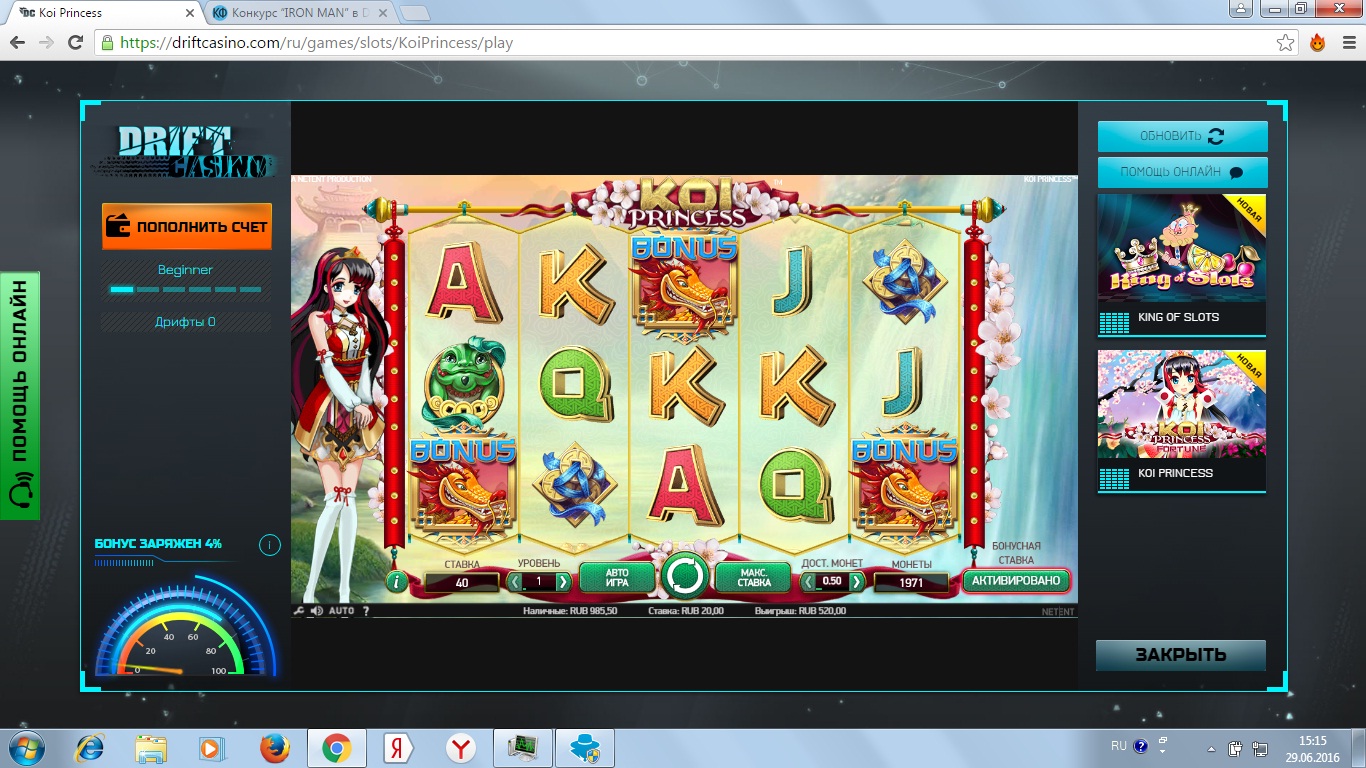
Task: Click the bonus charge speedometer gauge
Action: pyautogui.click(x=185, y=627)
